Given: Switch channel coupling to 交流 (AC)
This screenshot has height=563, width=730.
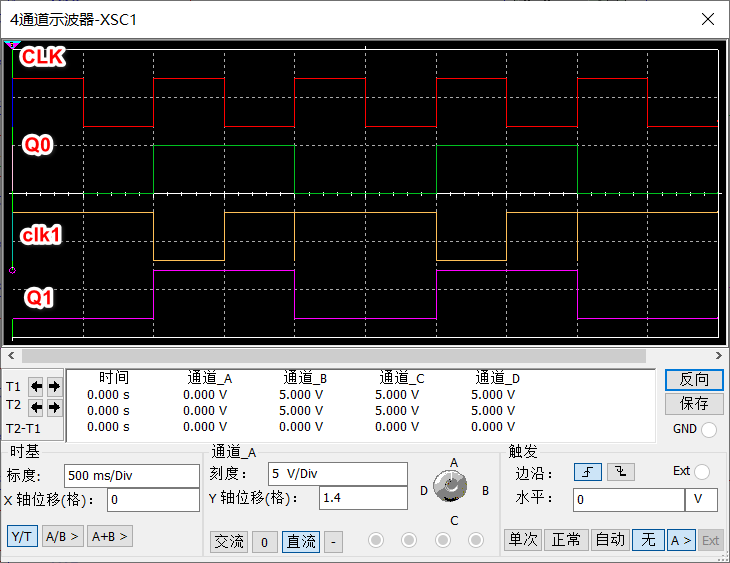Looking at the screenshot, I should click(x=229, y=541).
